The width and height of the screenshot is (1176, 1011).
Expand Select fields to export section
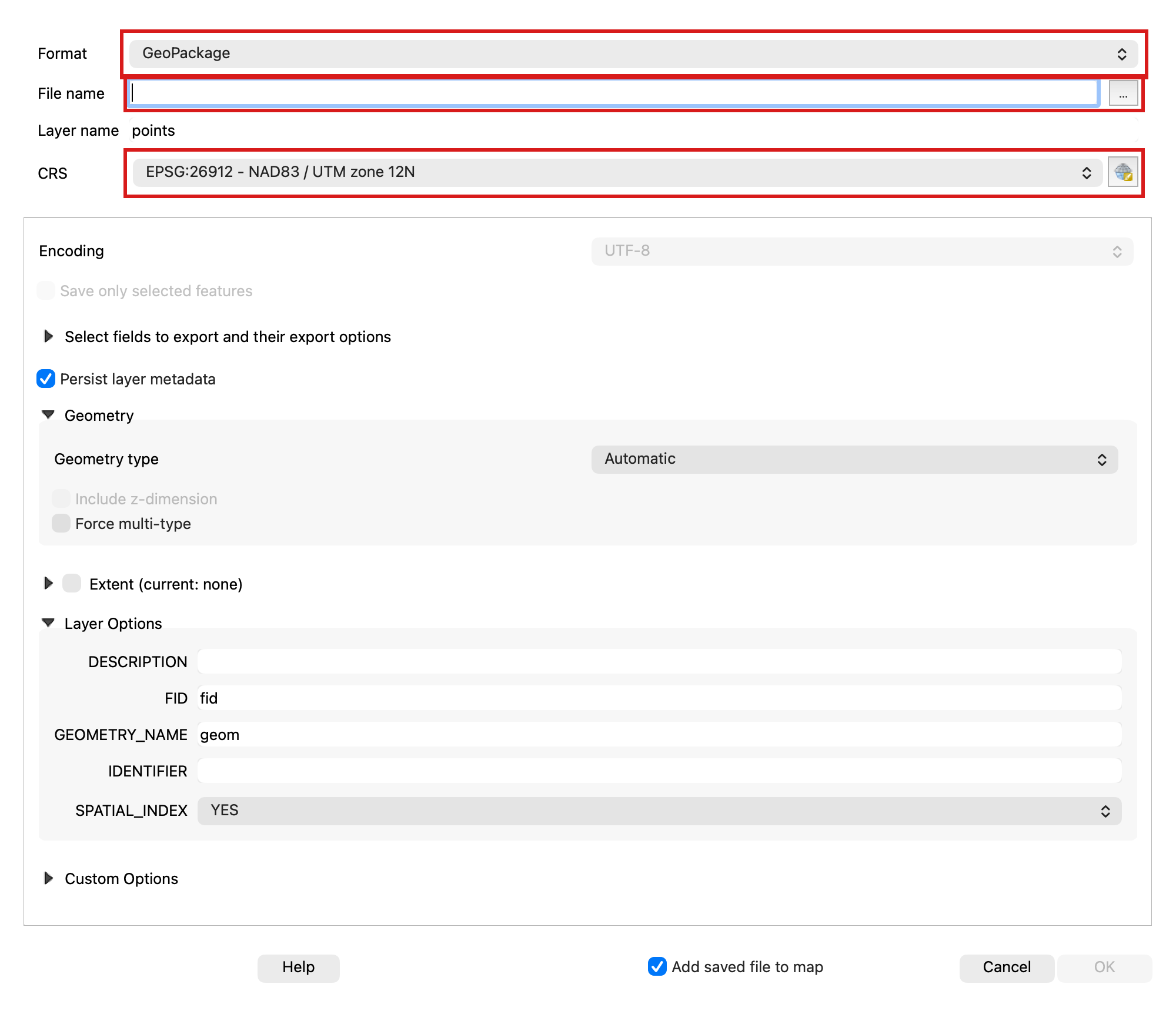coord(49,336)
